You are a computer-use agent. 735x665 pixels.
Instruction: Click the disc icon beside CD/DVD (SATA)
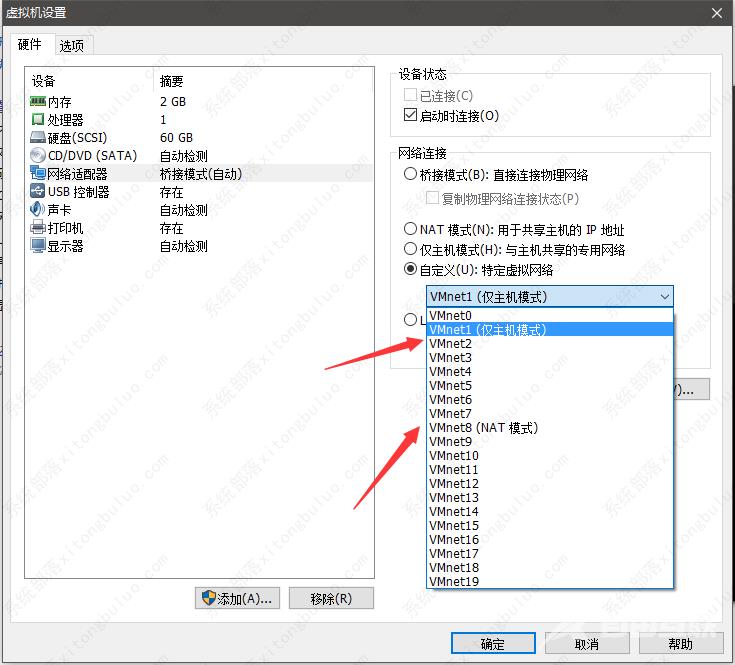[x=38, y=155]
